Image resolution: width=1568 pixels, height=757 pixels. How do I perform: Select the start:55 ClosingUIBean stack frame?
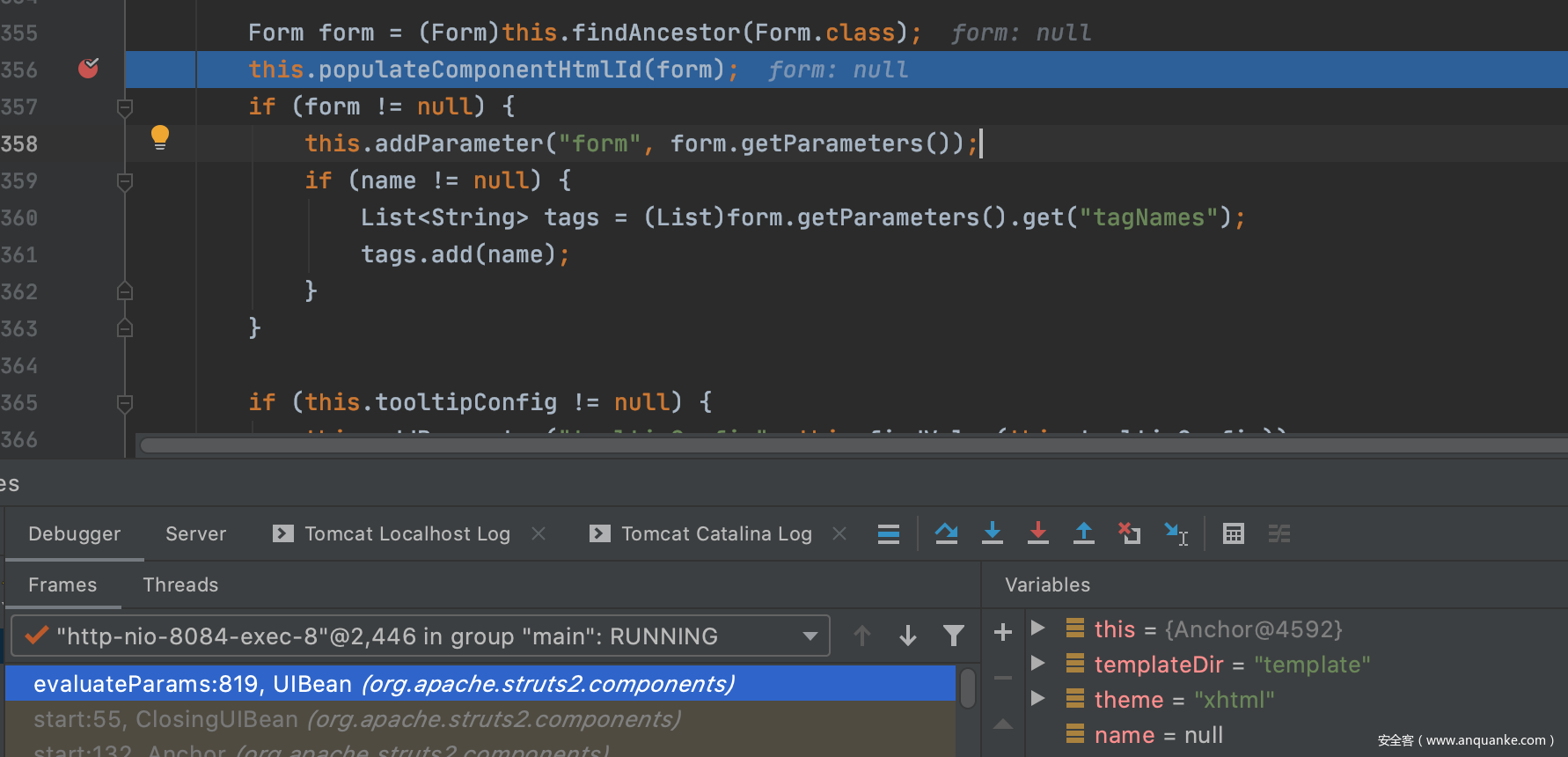click(x=356, y=719)
